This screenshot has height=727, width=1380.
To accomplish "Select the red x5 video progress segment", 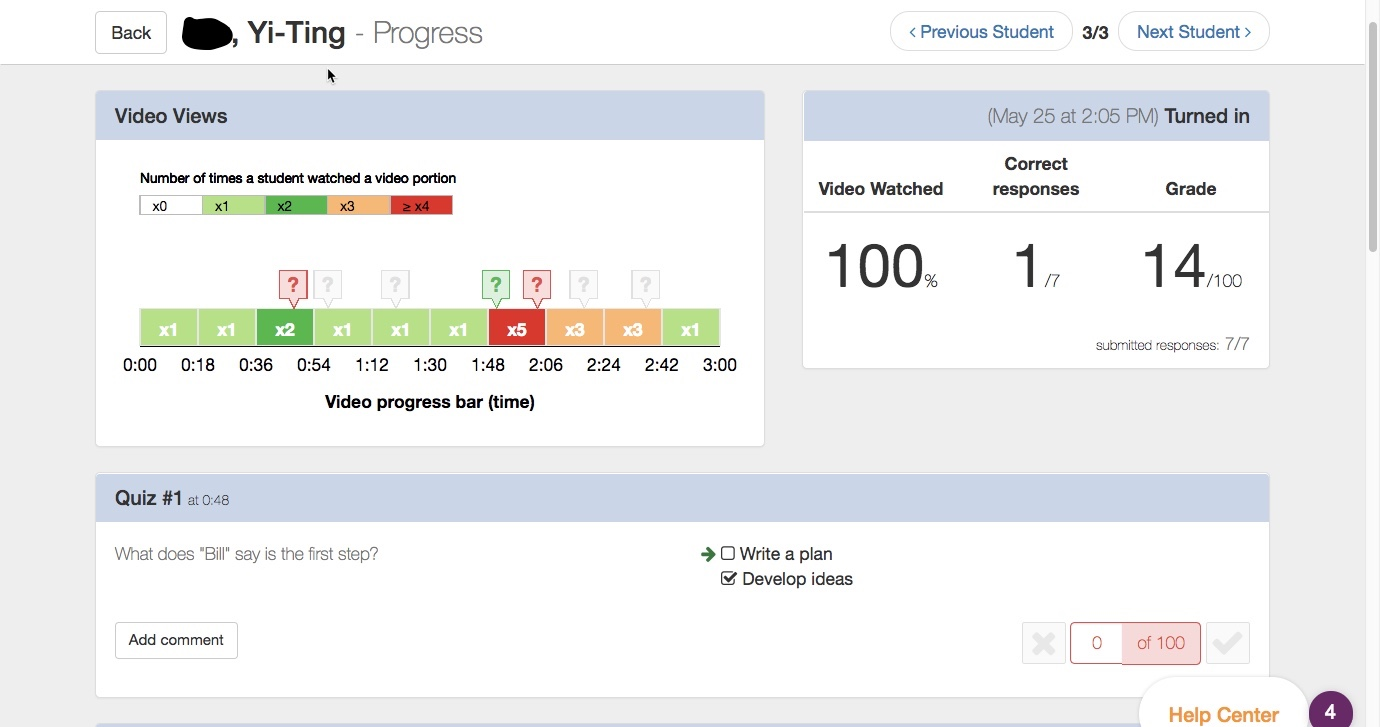I will (x=516, y=329).
